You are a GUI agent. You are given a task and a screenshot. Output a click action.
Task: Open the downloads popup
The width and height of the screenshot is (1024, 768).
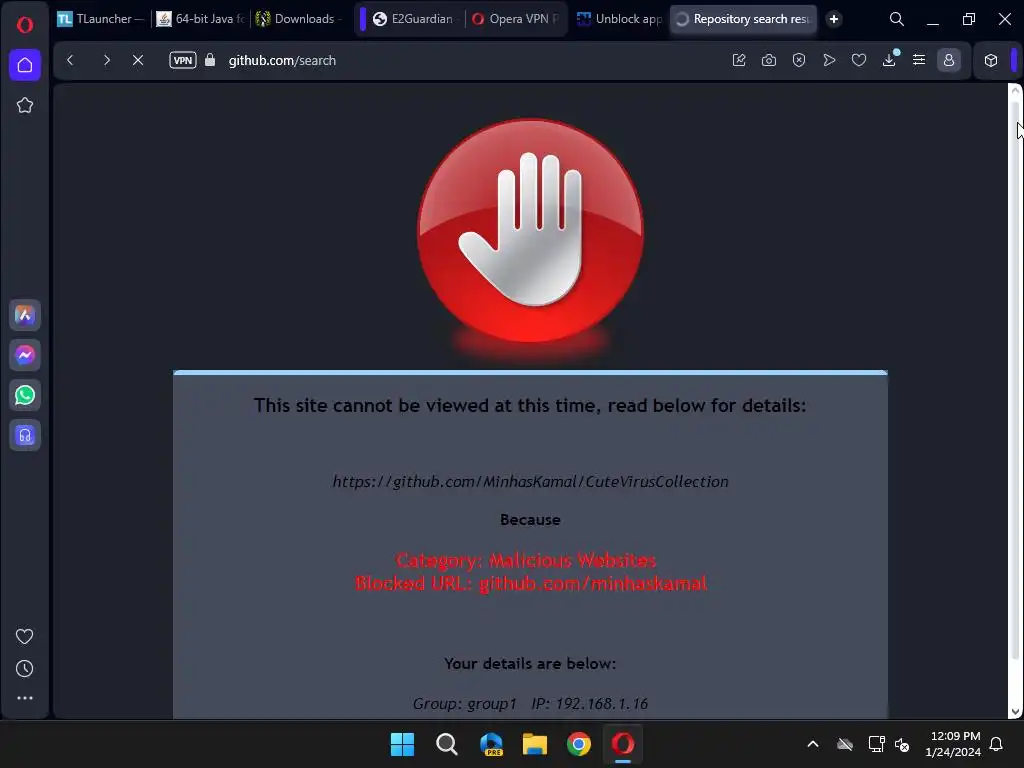tap(889, 60)
